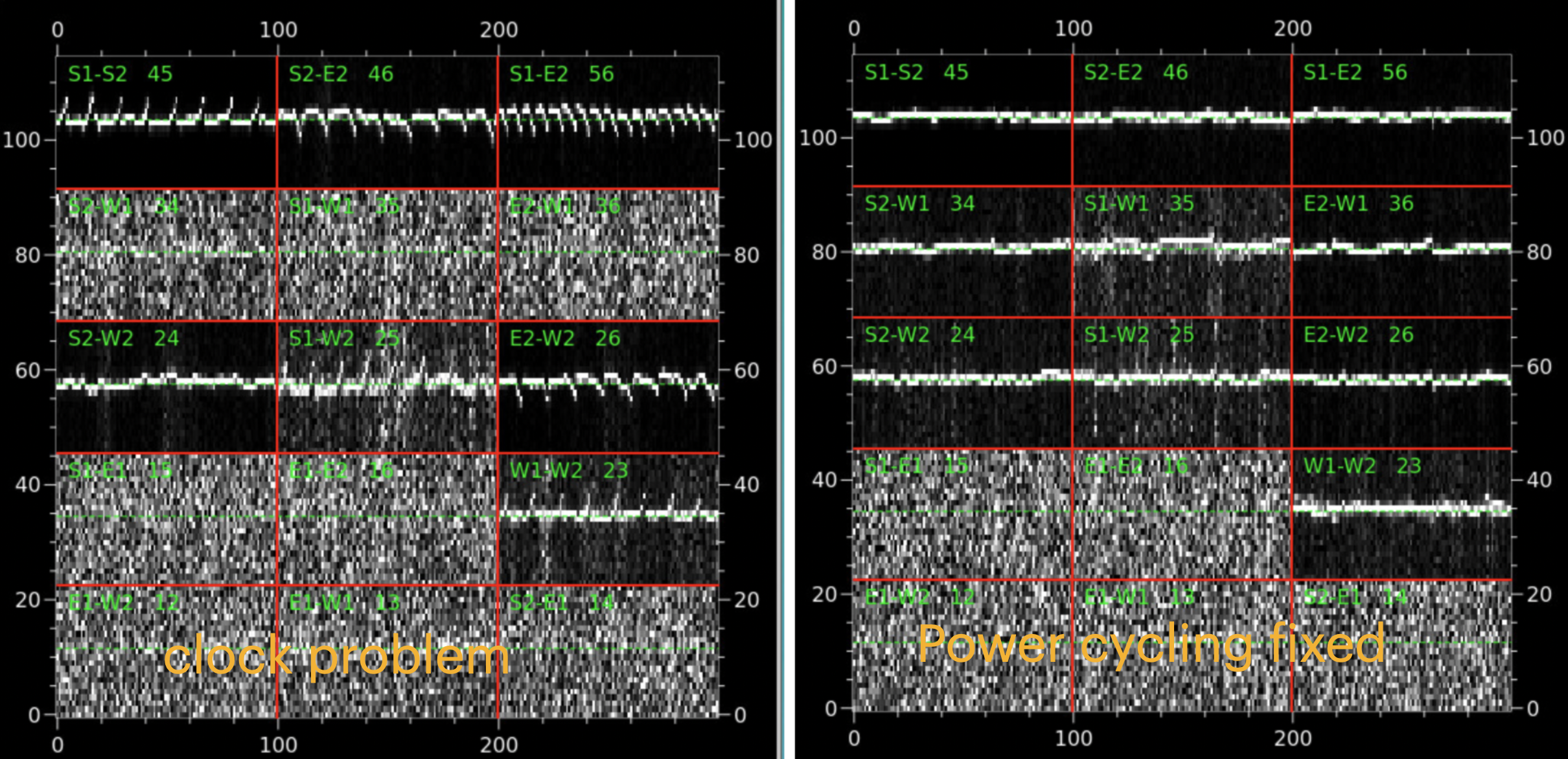Click top axis tick label 200 on left plot

(x=498, y=30)
